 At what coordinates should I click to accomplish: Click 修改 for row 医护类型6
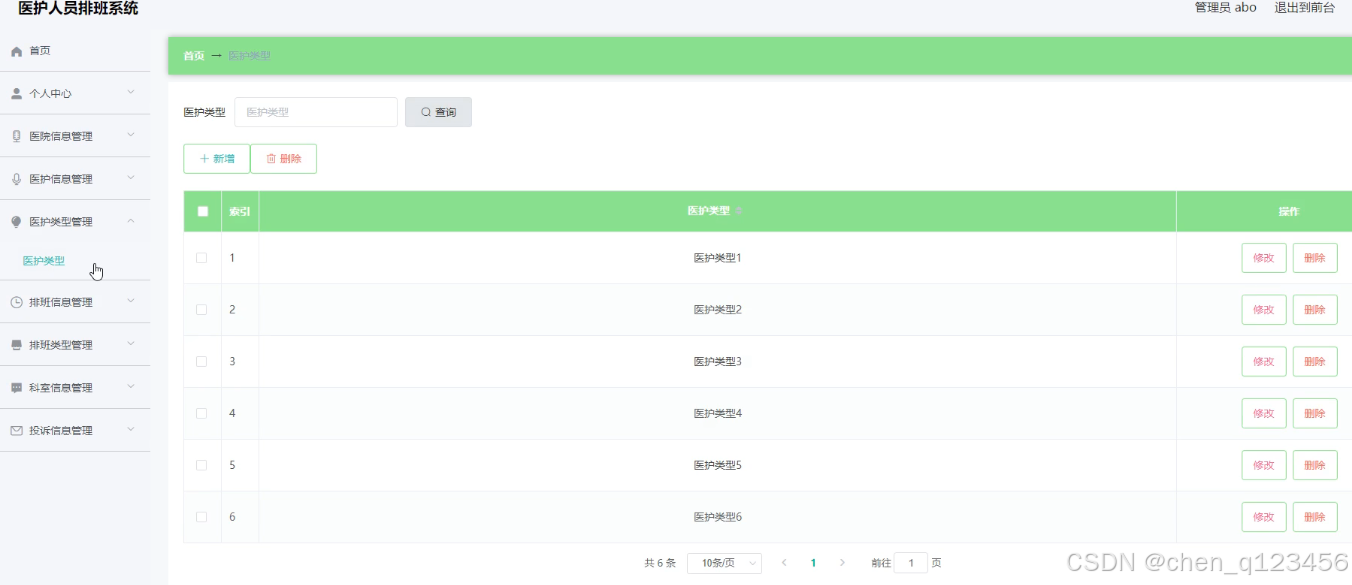(x=1264, y=517)
